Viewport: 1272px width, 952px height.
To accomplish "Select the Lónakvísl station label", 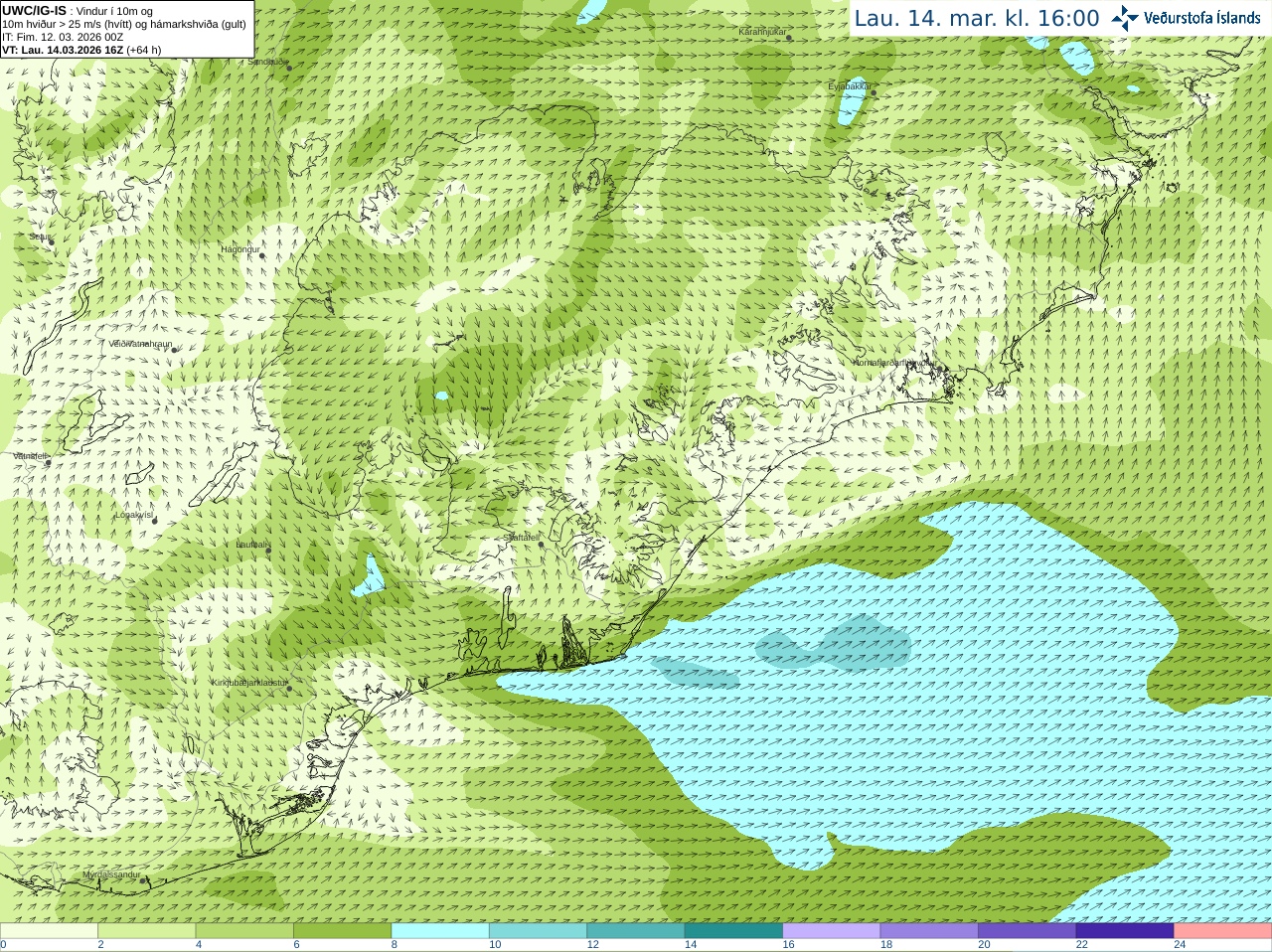I will [x=134, y=515].
